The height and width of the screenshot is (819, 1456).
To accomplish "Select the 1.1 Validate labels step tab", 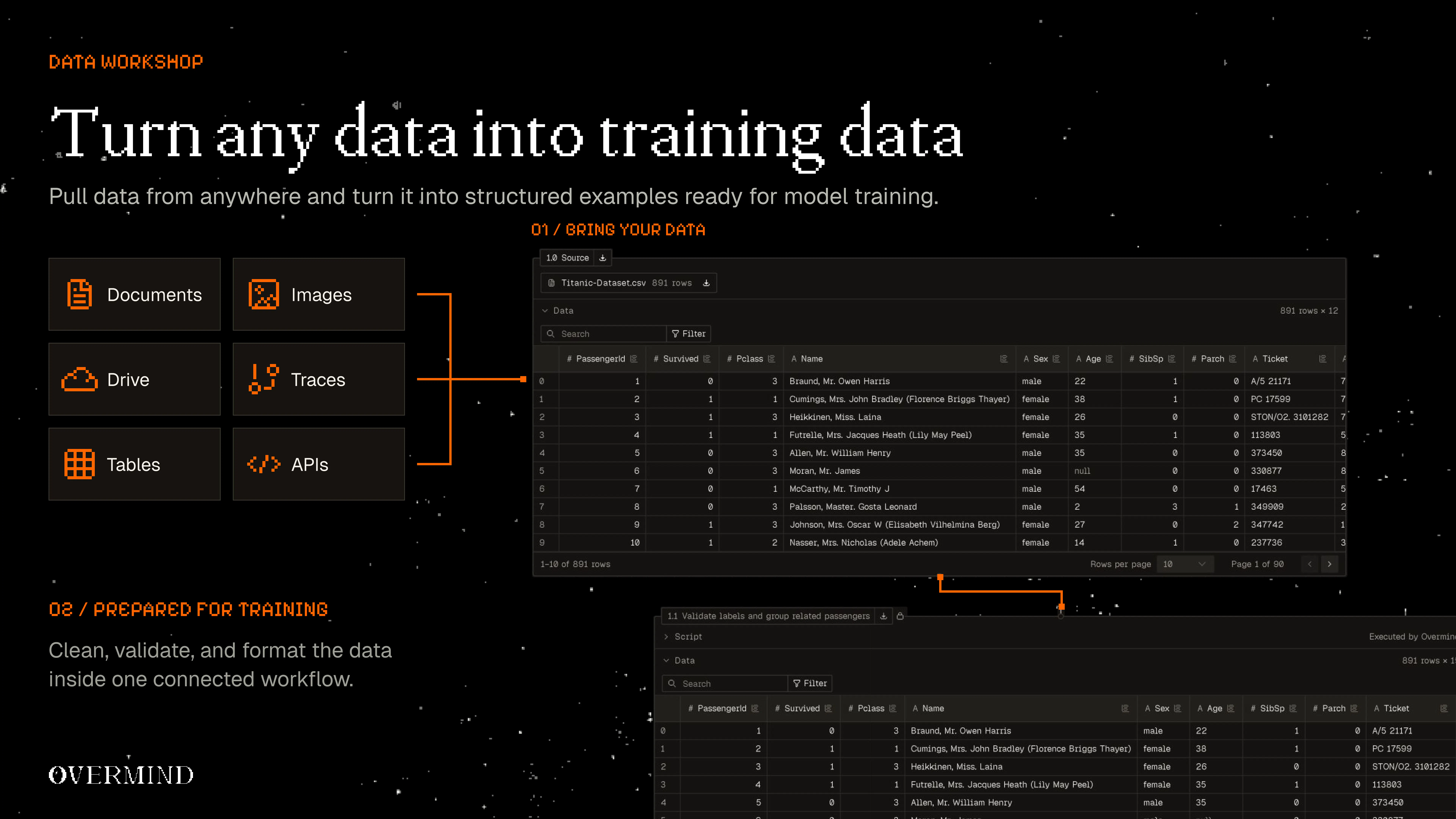I will pyautogui.click(x=768, y=616).
